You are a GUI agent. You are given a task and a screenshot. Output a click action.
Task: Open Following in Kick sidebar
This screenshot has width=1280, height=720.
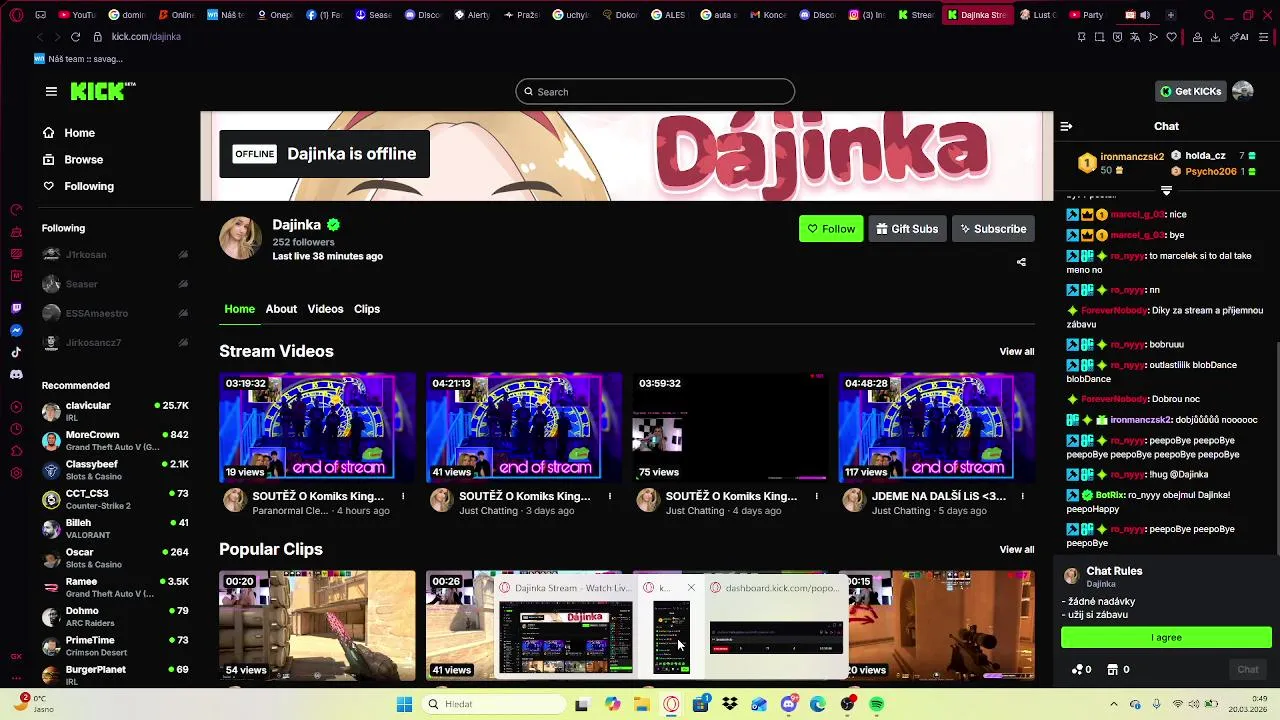pos(78,186)
